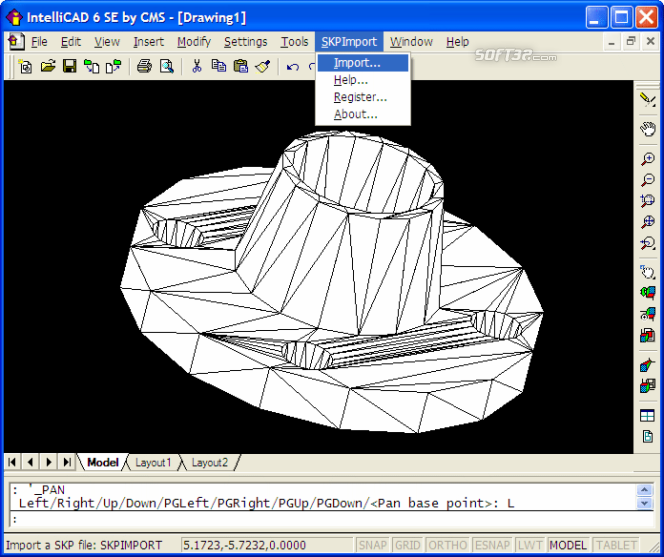Toggle GRID display in status bar
Screen dimensions: 664x557
407,545
